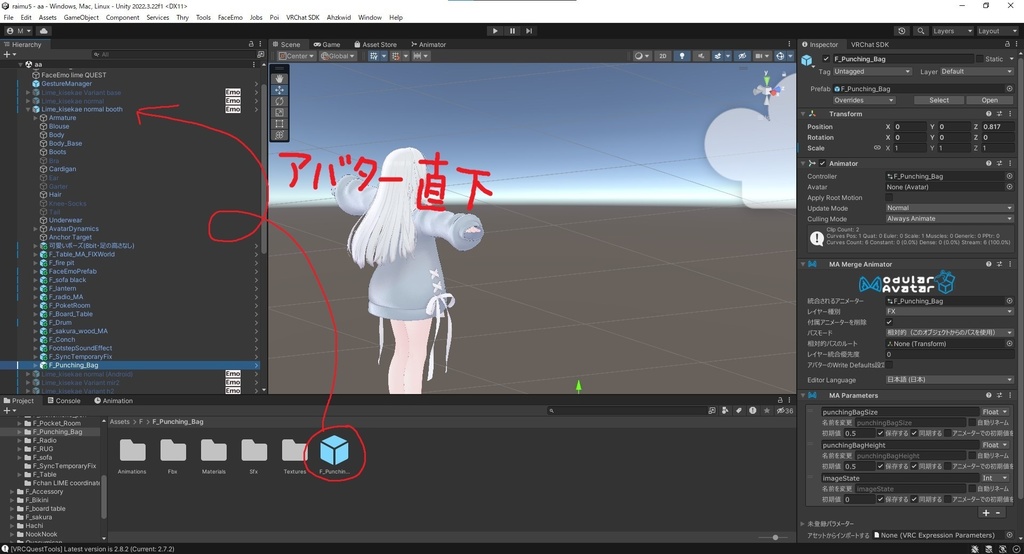This screenshot has width=1024, height=554.
Task: Switch to the Animator tab
Action: coord(428,44)
